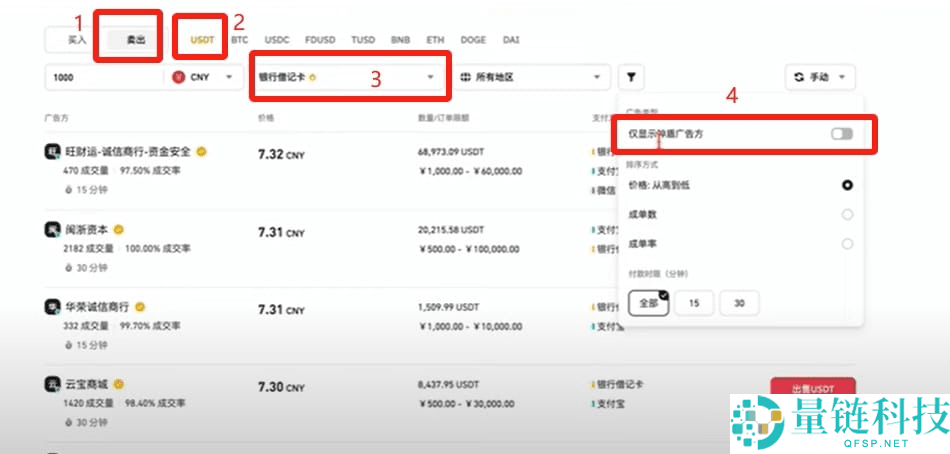Toggle 仅显示神盾广告方 switch
Viewport: 950px width, 454px height.
842,134
